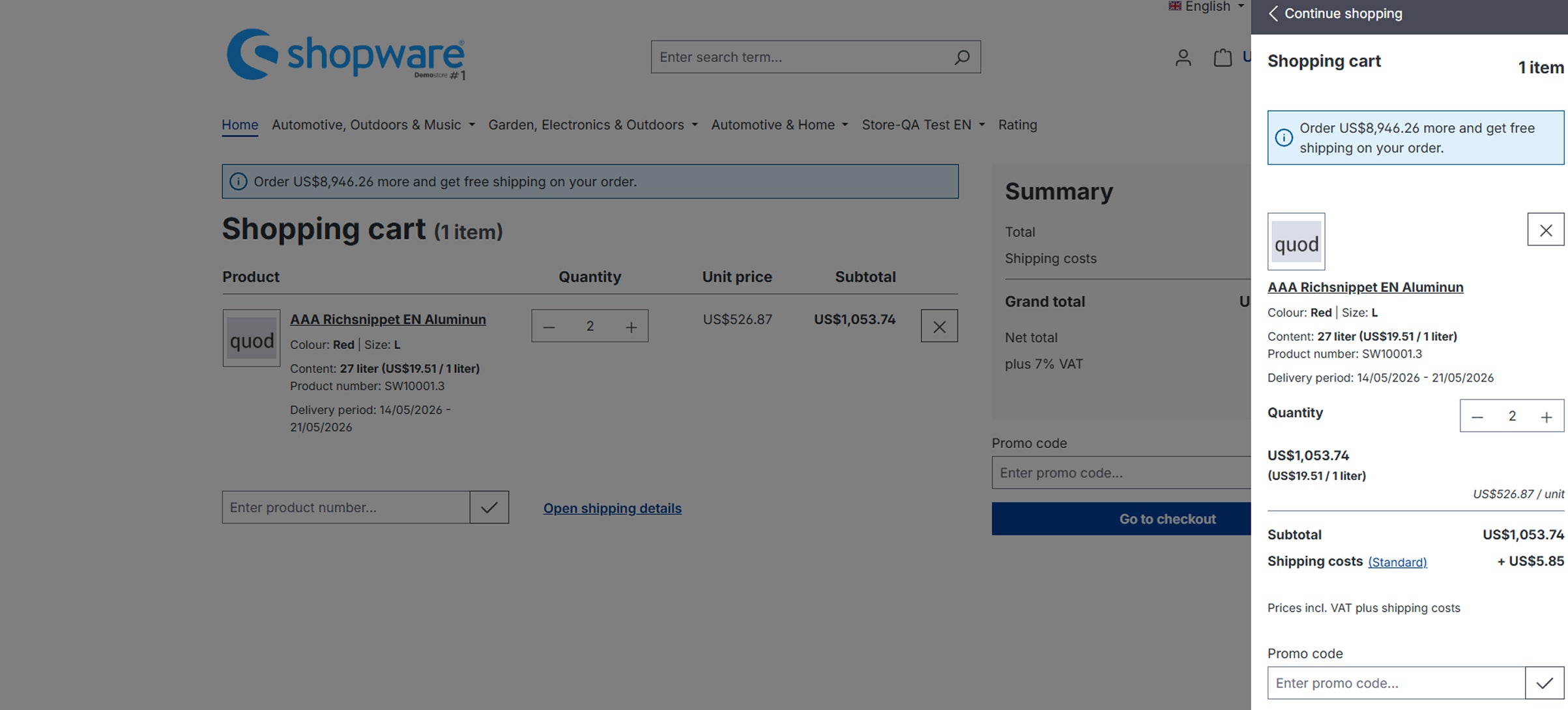
Task: Click 'plus 7% VAT' in Summary
Action: (x=1043, y=365)
